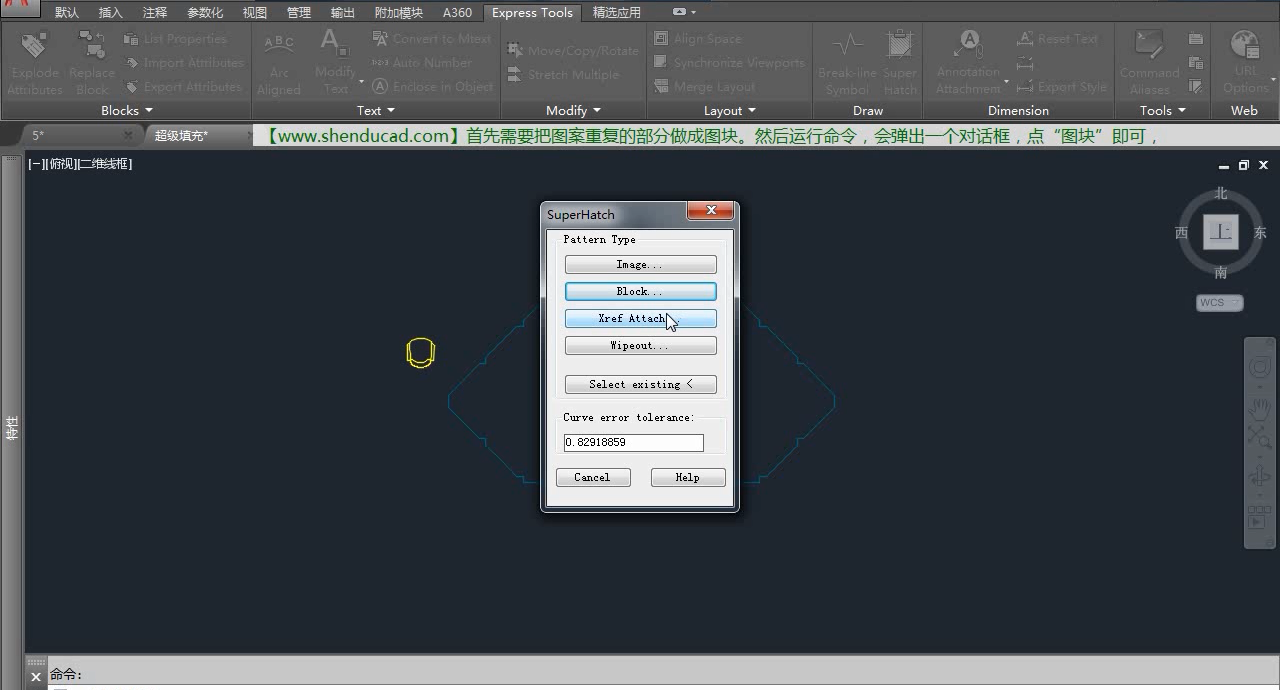
Task: Click the Stretch Multiple tool
Action: 564,75
